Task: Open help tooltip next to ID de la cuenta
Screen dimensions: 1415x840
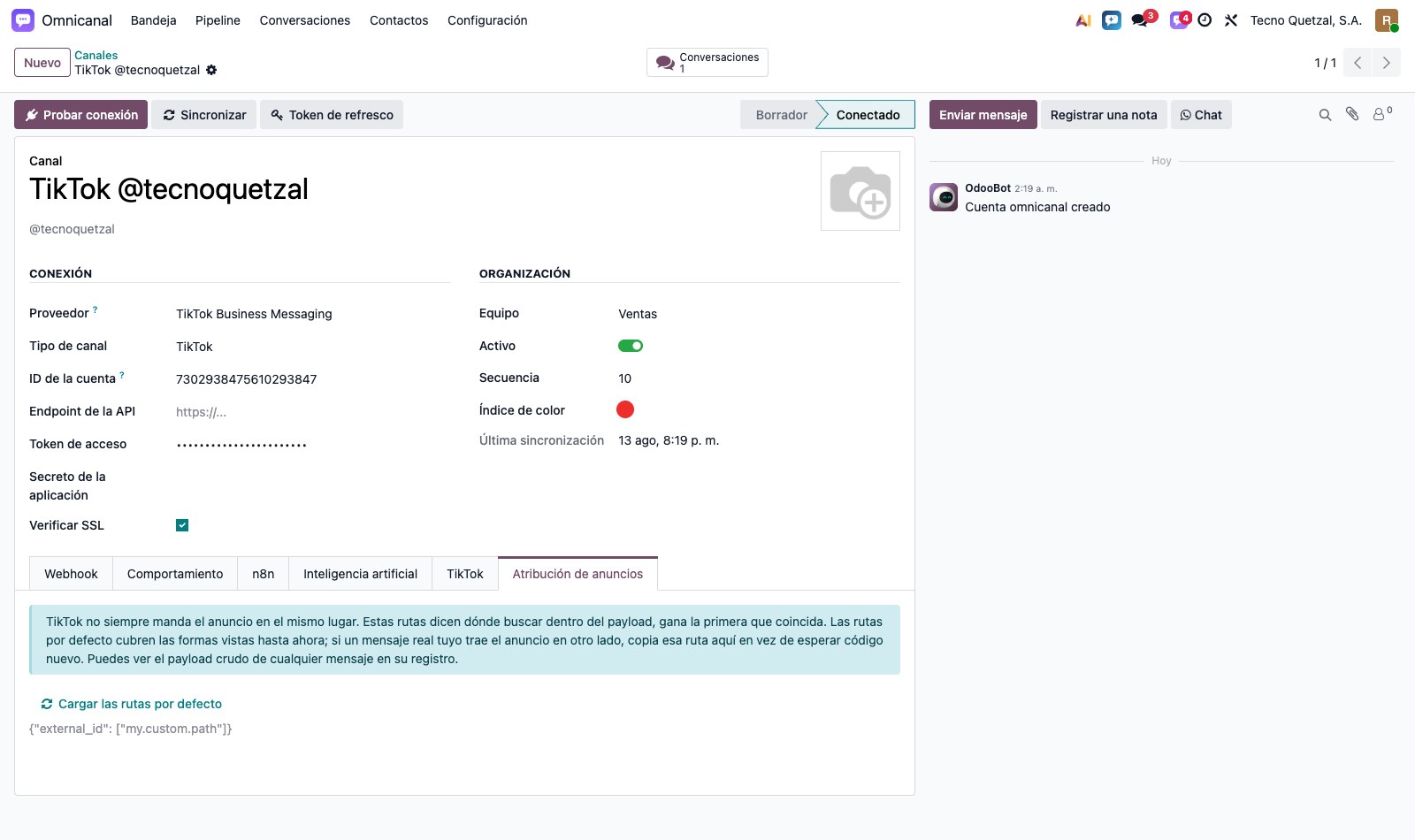Action: coord(122,375)
